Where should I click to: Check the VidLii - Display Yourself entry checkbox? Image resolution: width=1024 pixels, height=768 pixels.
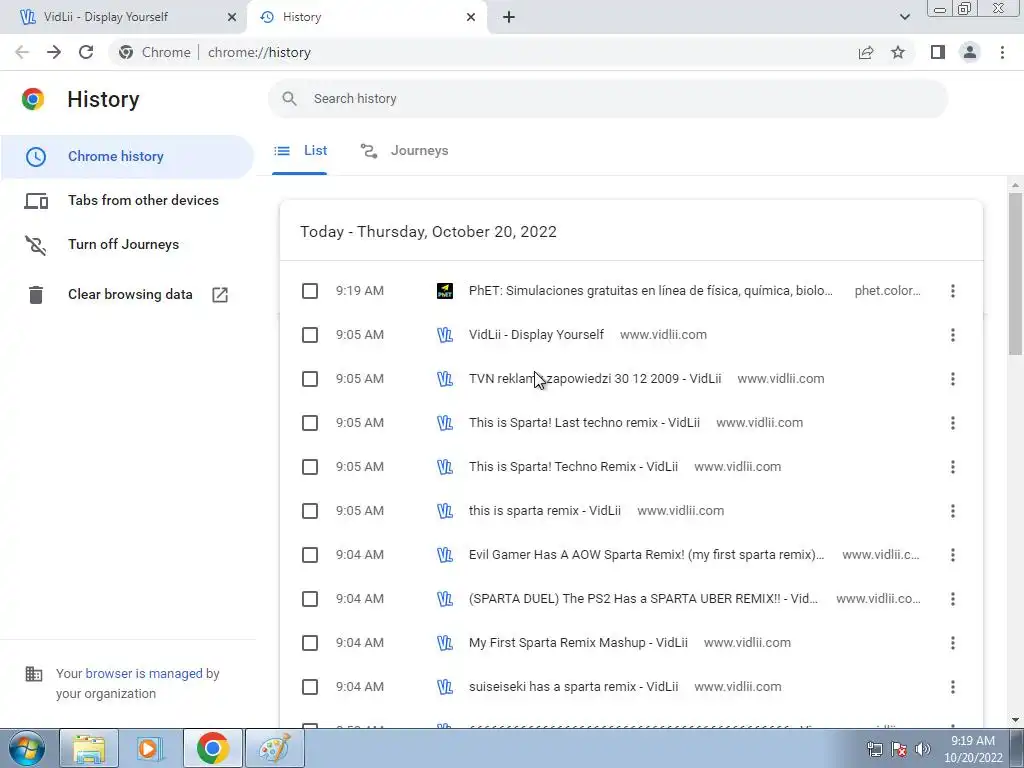[x=310, y=335]
